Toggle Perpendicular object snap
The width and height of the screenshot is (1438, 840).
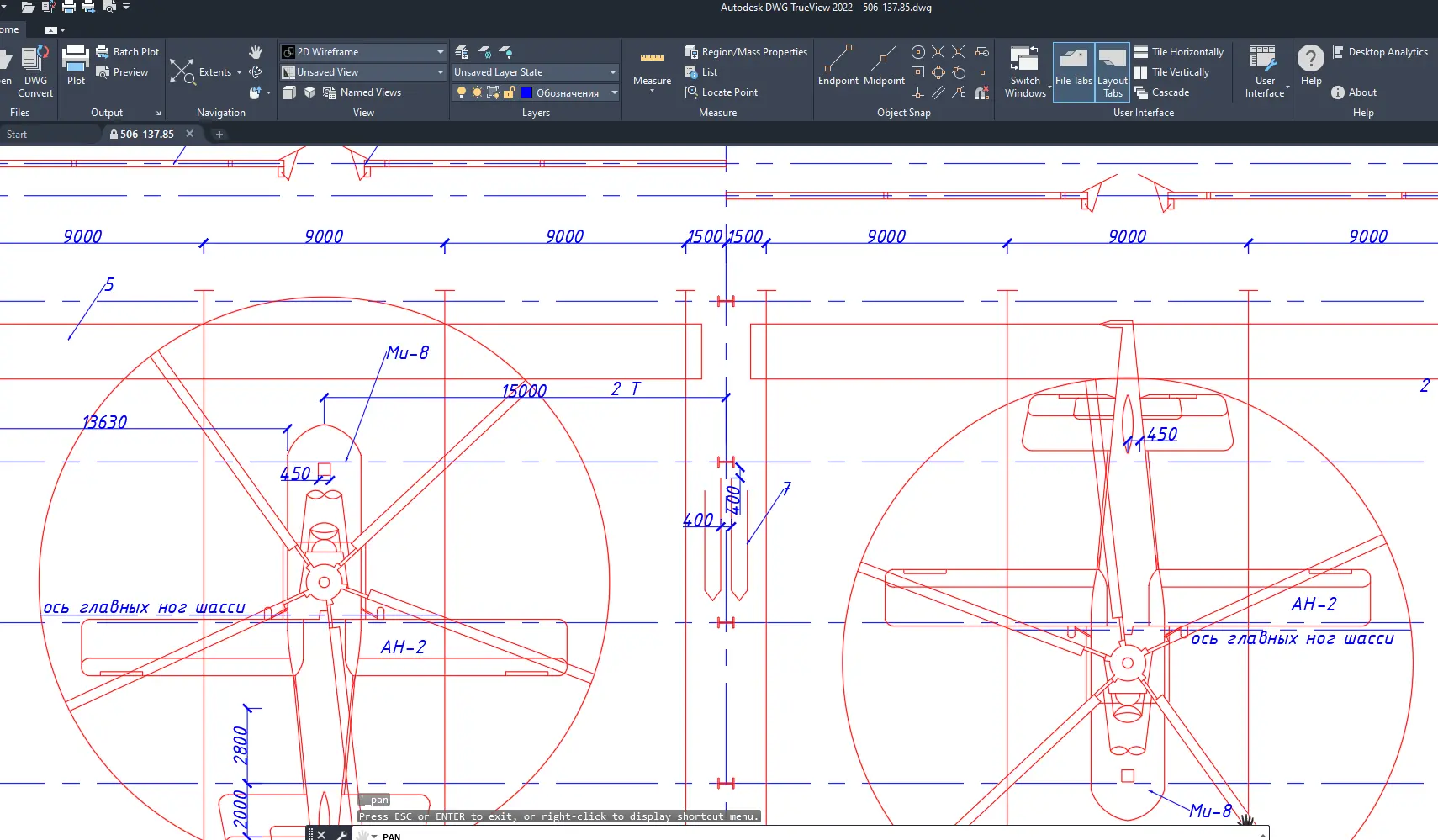pos(918,92)
